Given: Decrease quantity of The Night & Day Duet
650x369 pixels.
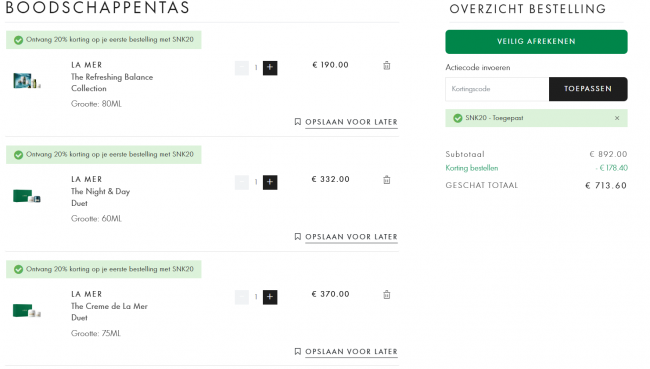Looking at the screenshot, I should tap(242, 182).
